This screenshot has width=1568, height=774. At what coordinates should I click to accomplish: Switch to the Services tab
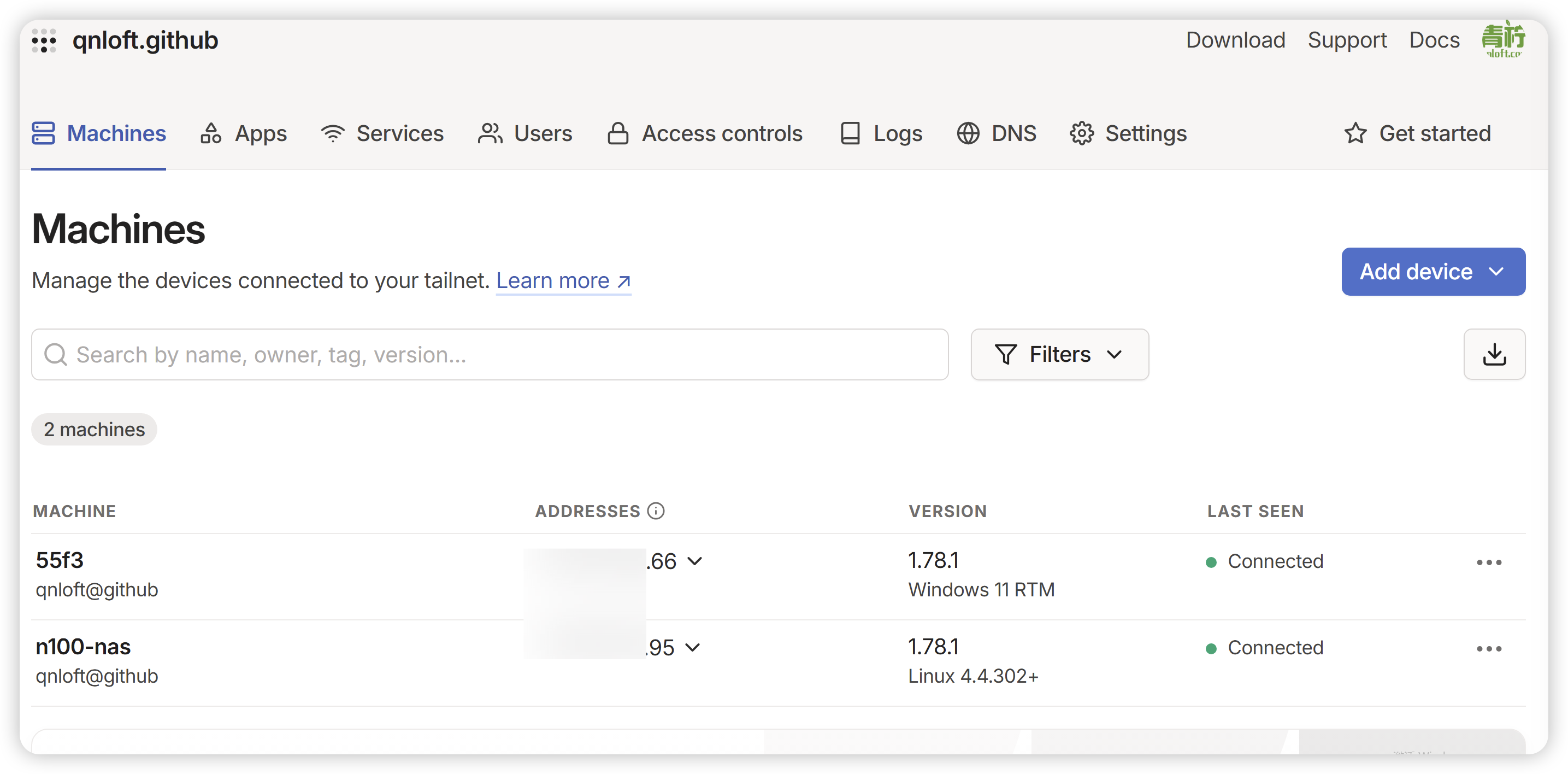[382, 133]
